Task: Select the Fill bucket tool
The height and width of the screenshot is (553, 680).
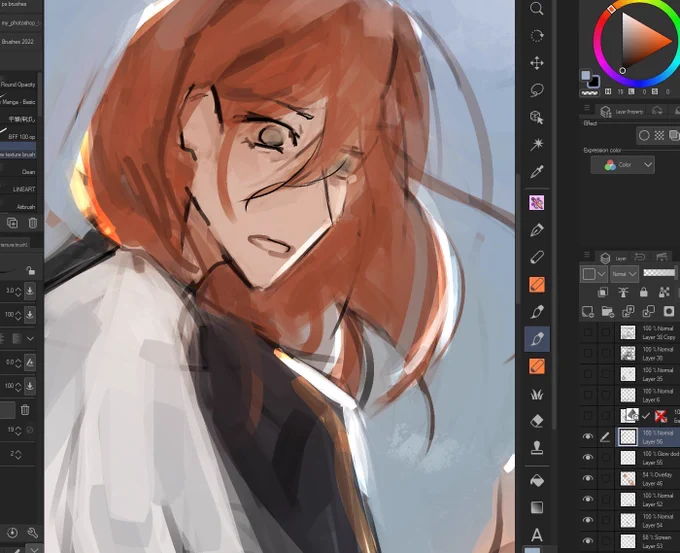Action: 537,480
